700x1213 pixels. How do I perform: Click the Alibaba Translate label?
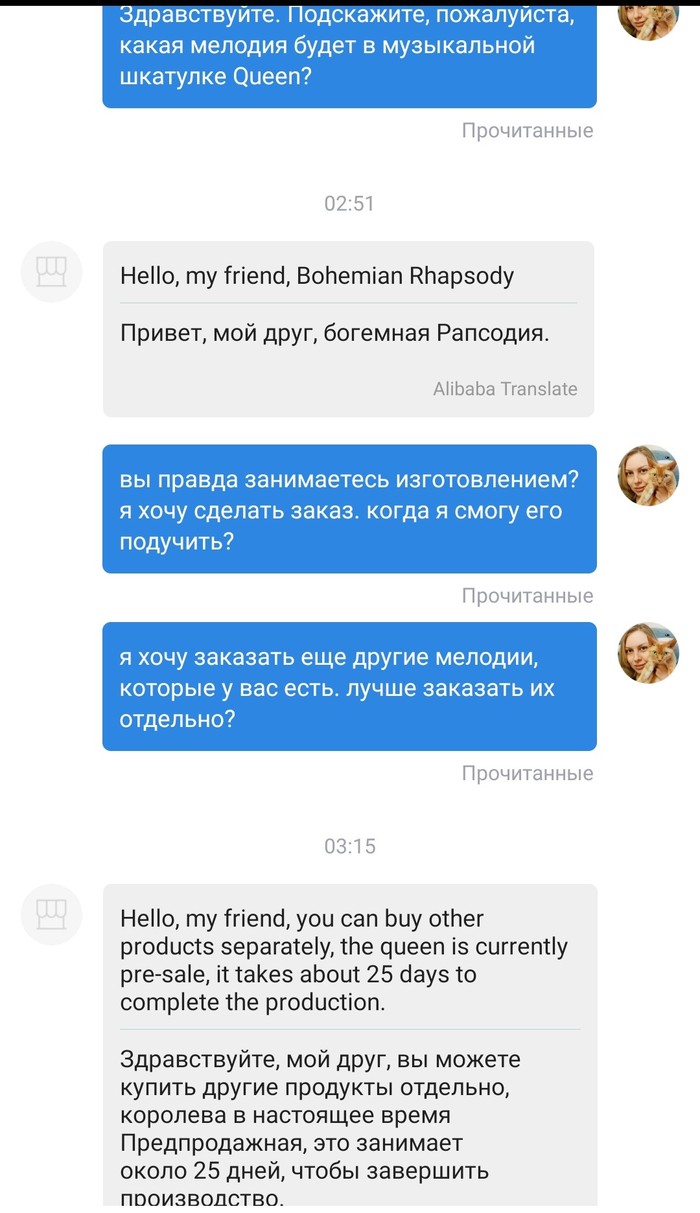point(505,389)
